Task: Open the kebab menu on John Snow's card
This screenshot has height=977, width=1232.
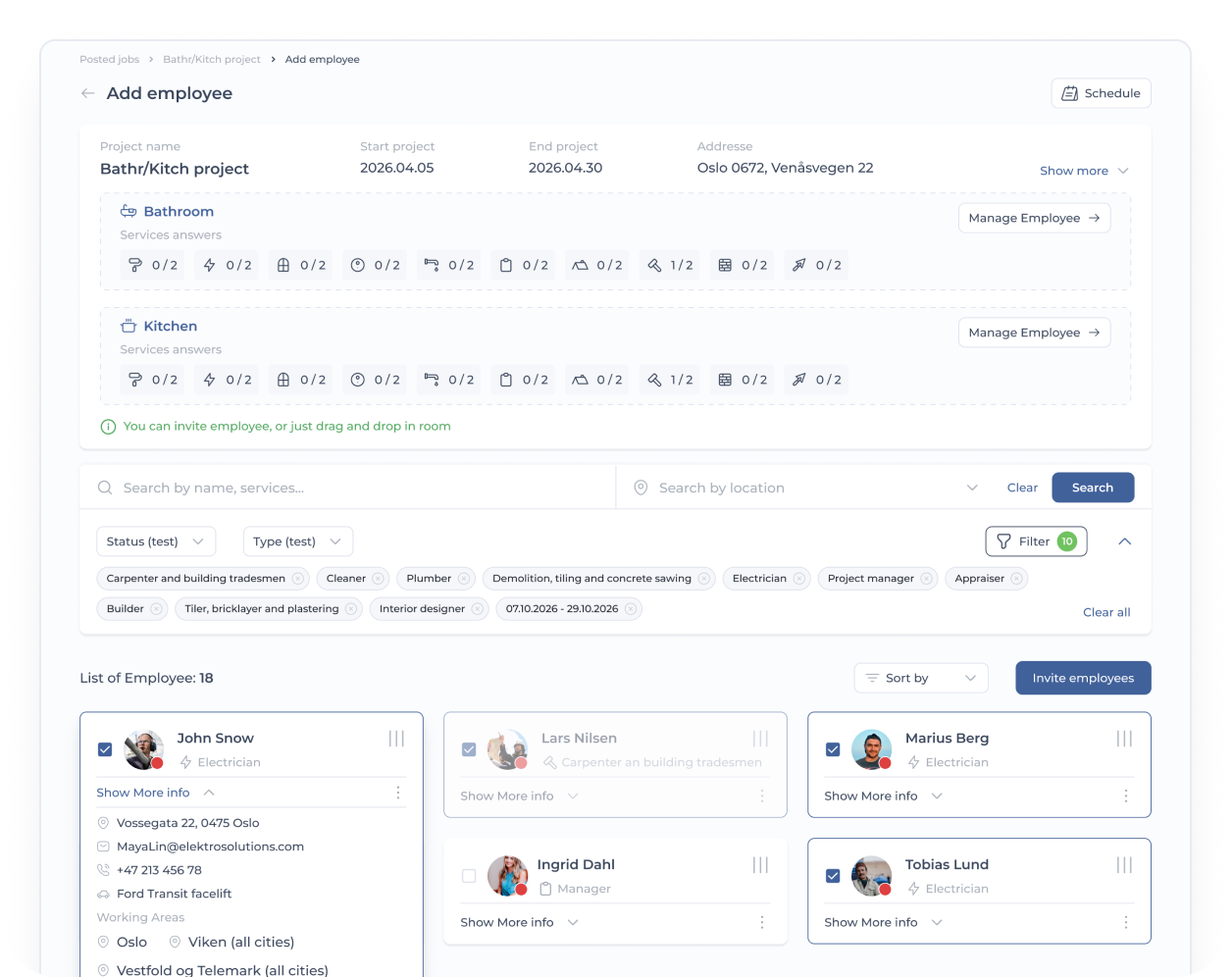Action: [397, 793]
